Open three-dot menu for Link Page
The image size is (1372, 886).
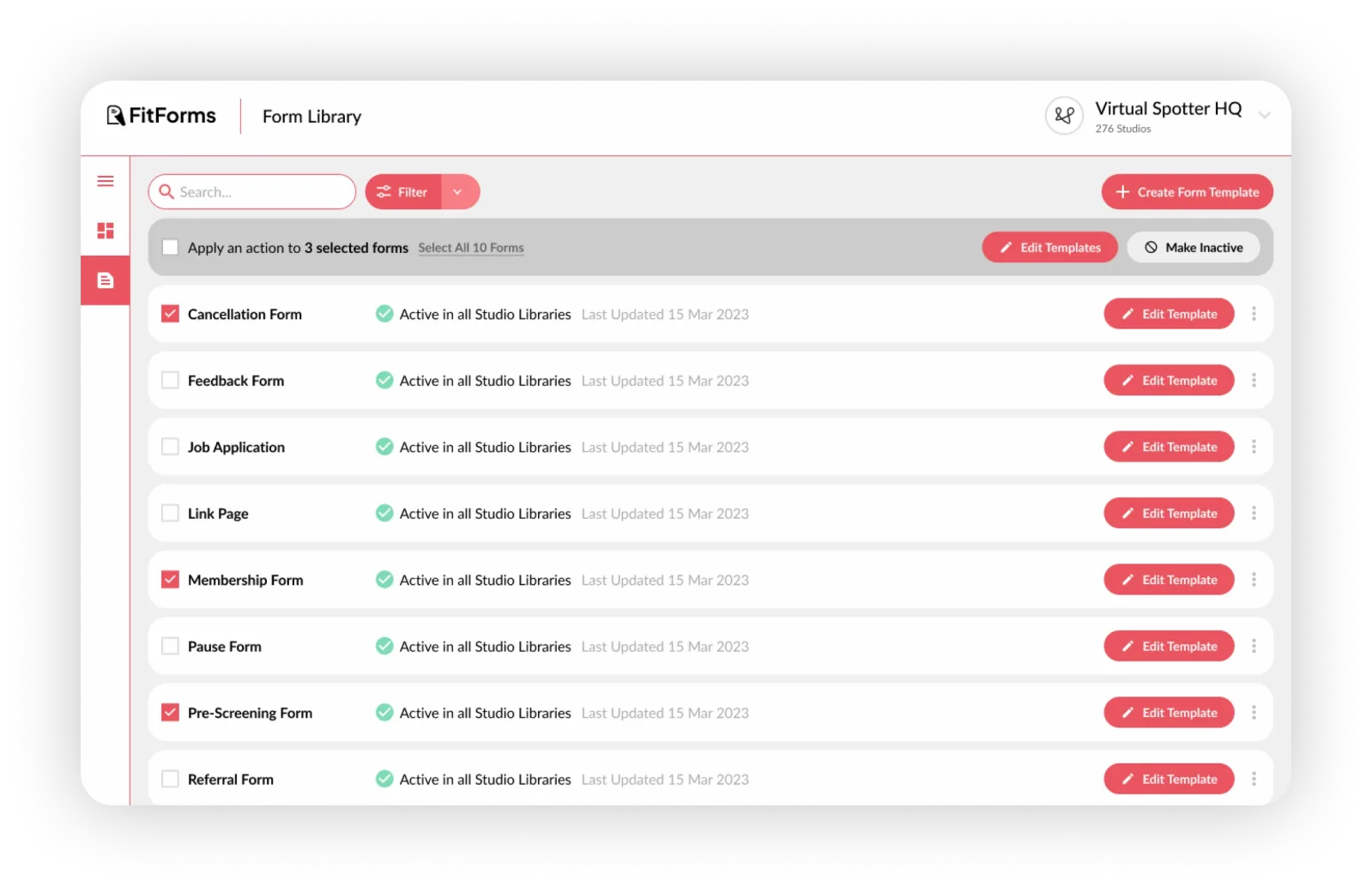pos(1254,513)
